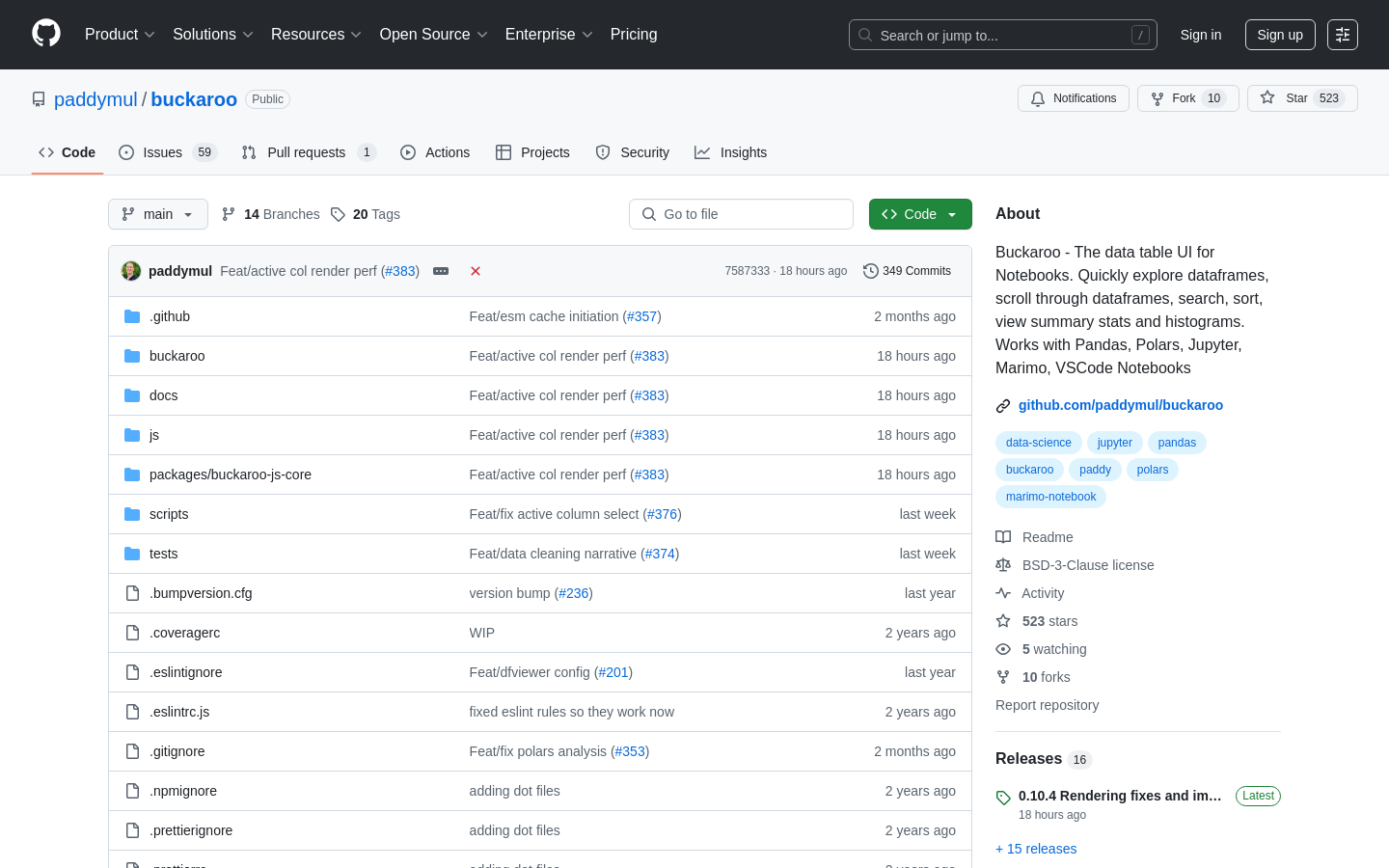Click the scripts folder icon
Viewport: 1389px width, 868px height.
tap(132, 514)
